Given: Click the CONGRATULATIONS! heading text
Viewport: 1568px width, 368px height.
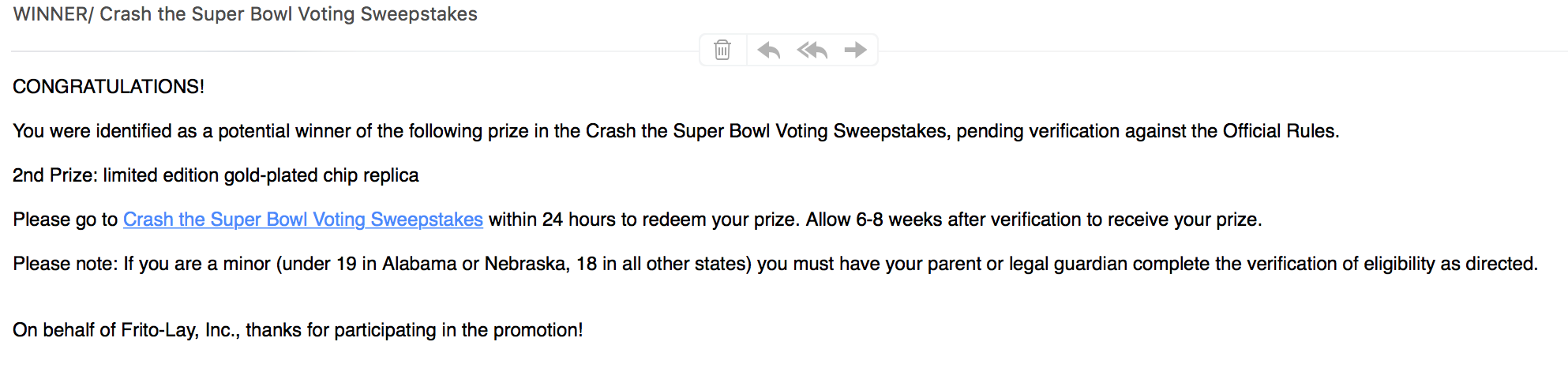Looking at the screenshot, I should [108, 87].
